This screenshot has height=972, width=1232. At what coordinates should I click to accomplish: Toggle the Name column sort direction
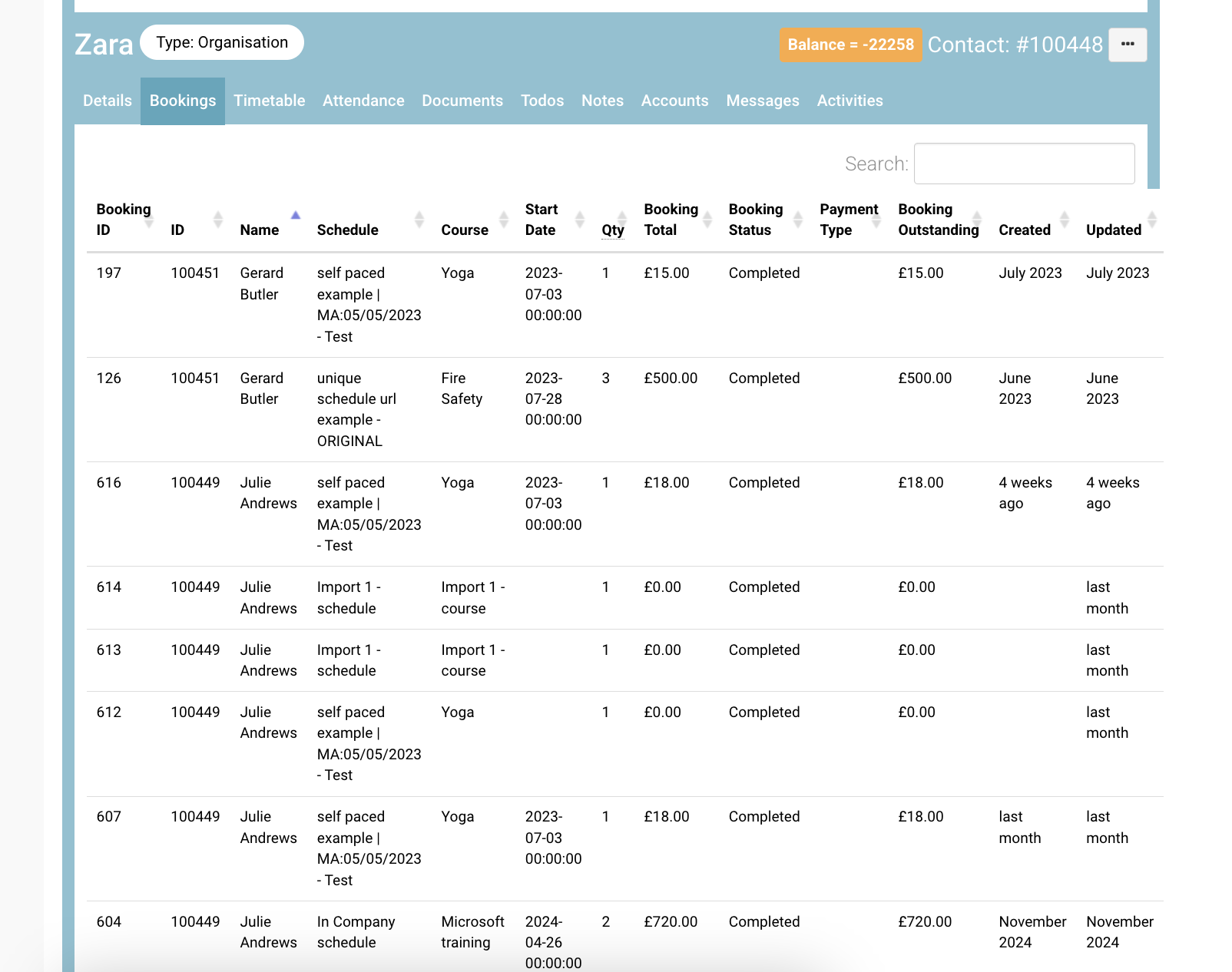point(296,216)
